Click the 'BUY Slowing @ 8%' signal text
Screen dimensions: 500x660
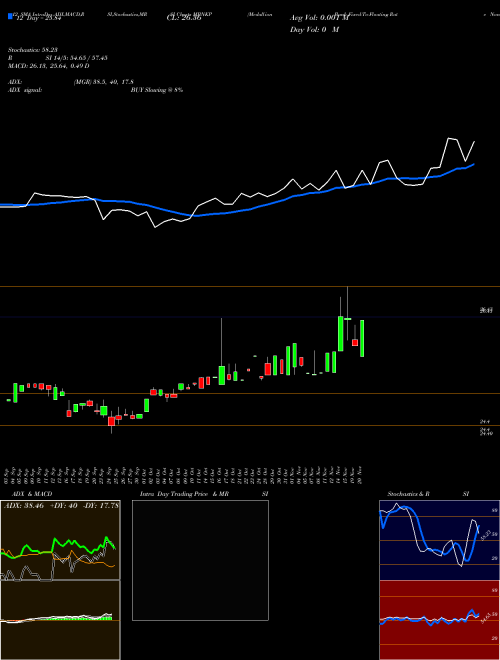pyautogui.click(x=157, y=90)
